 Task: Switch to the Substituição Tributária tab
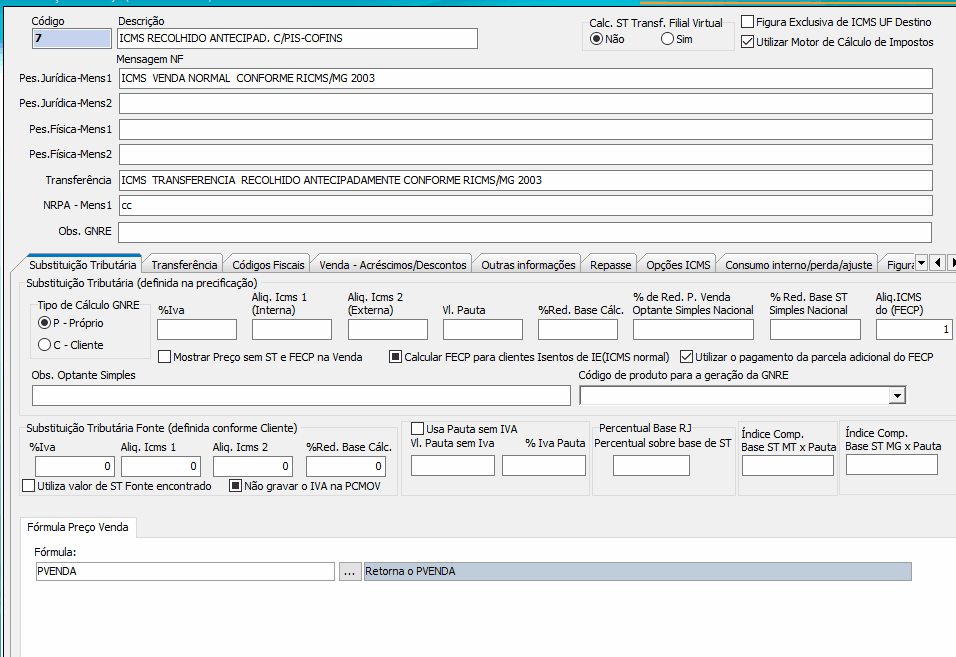pyautogui.click(x=82, y=265)
